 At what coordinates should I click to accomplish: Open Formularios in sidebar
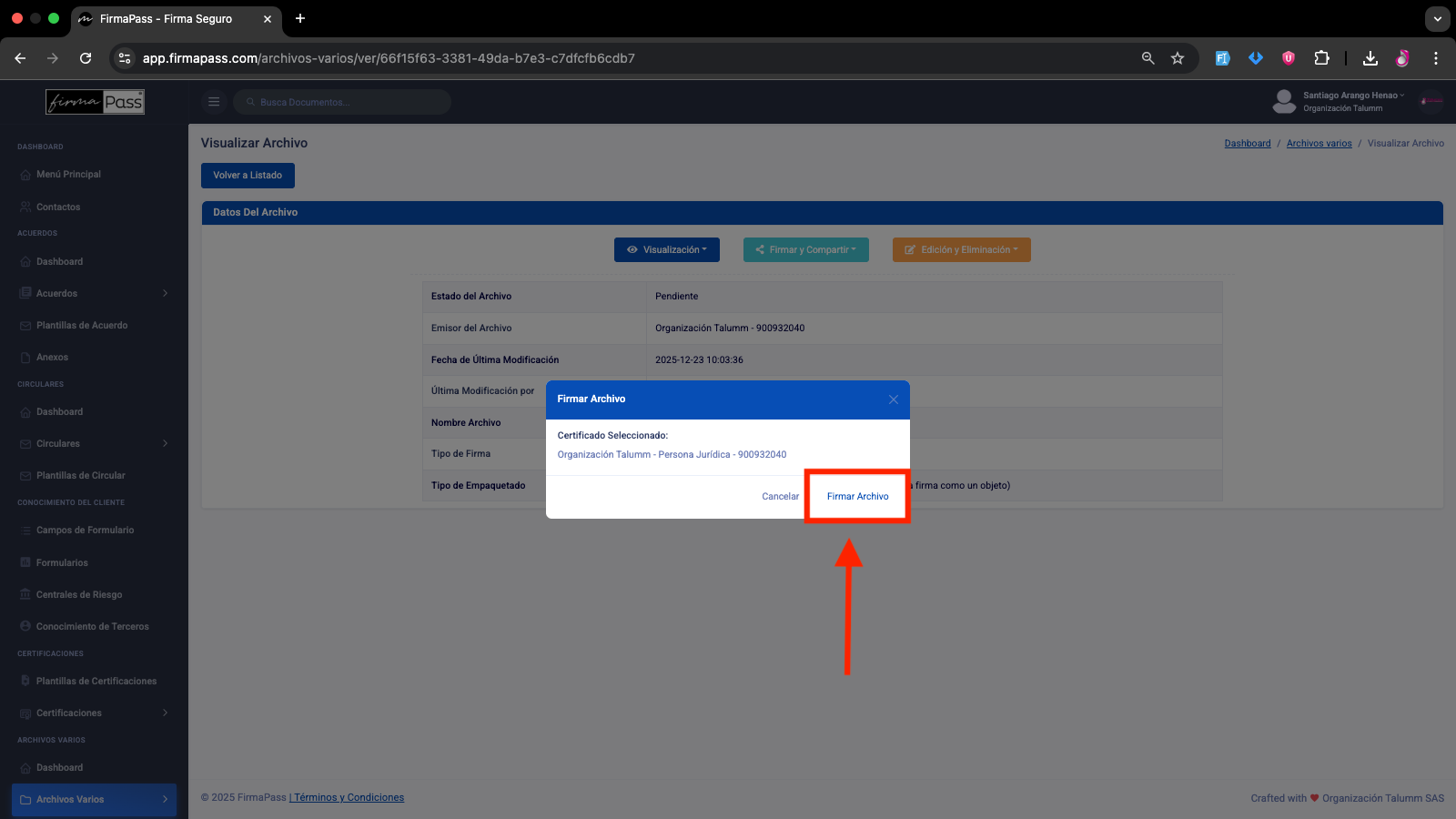click(x=62, y=562)
